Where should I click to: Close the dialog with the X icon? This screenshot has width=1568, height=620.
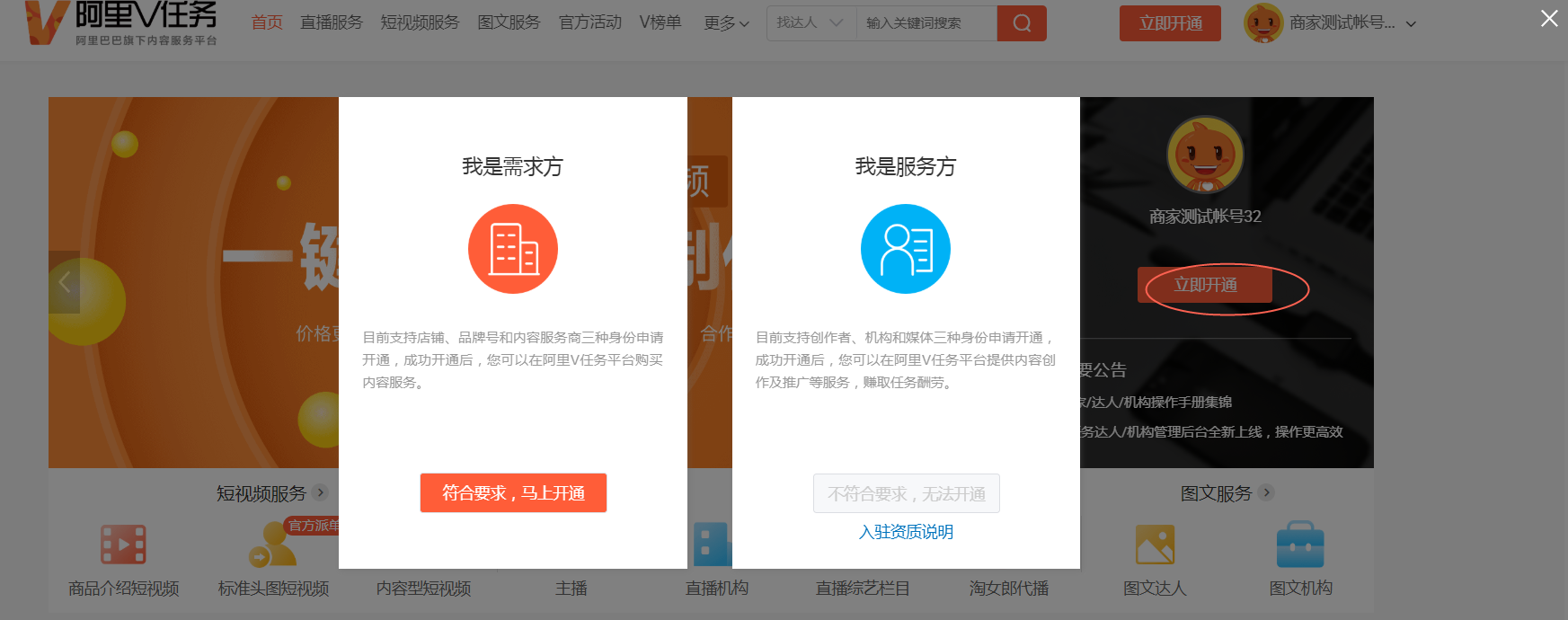coord(1549,18)
